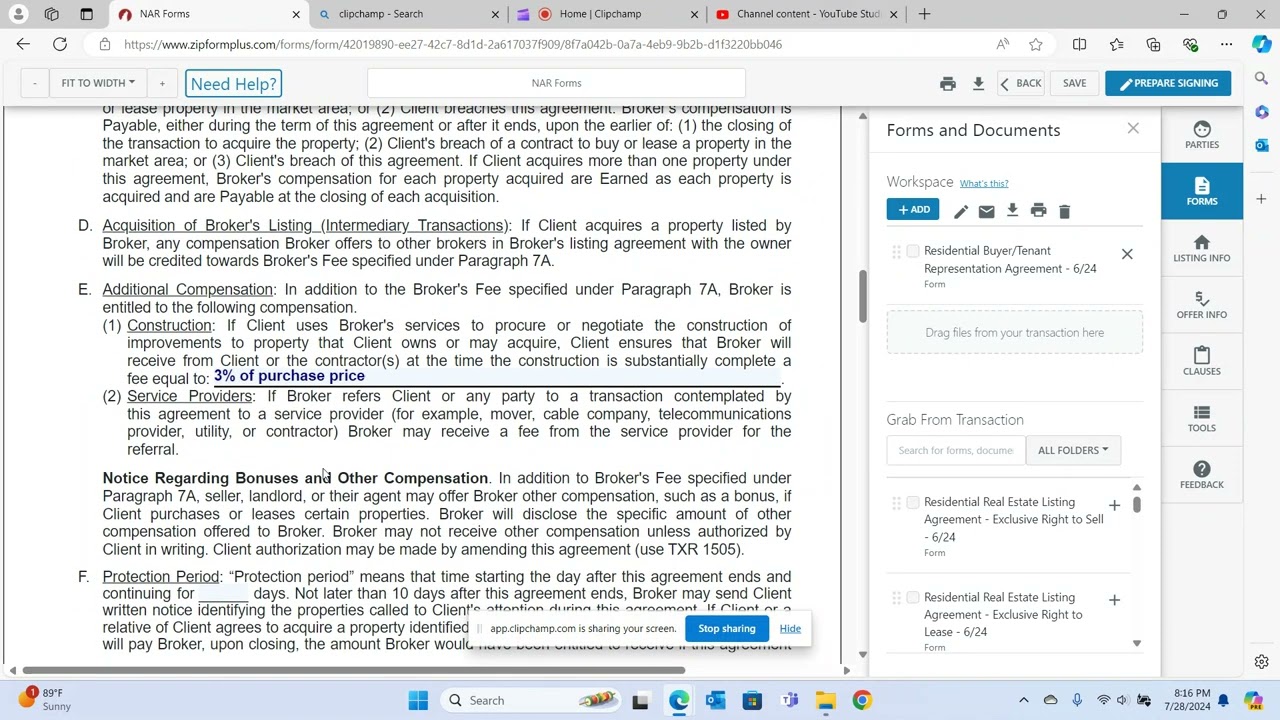Click the Prepare Signing button
This screenshot has width=1280, height=720.
pyautogui.click(x=1168, y=83)
